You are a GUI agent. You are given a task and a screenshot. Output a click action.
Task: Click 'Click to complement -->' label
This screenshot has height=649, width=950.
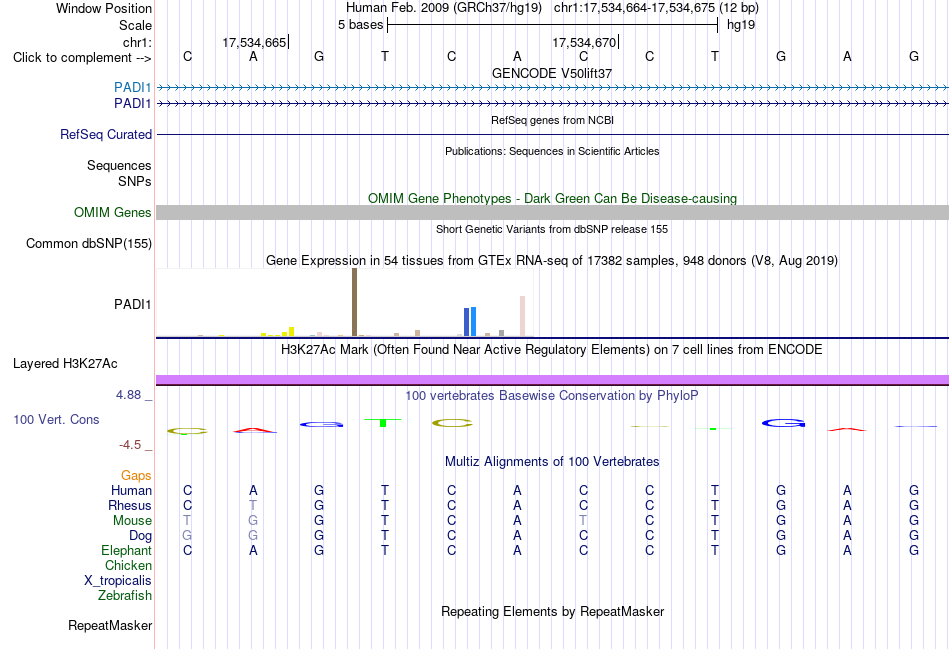[82, 58]
